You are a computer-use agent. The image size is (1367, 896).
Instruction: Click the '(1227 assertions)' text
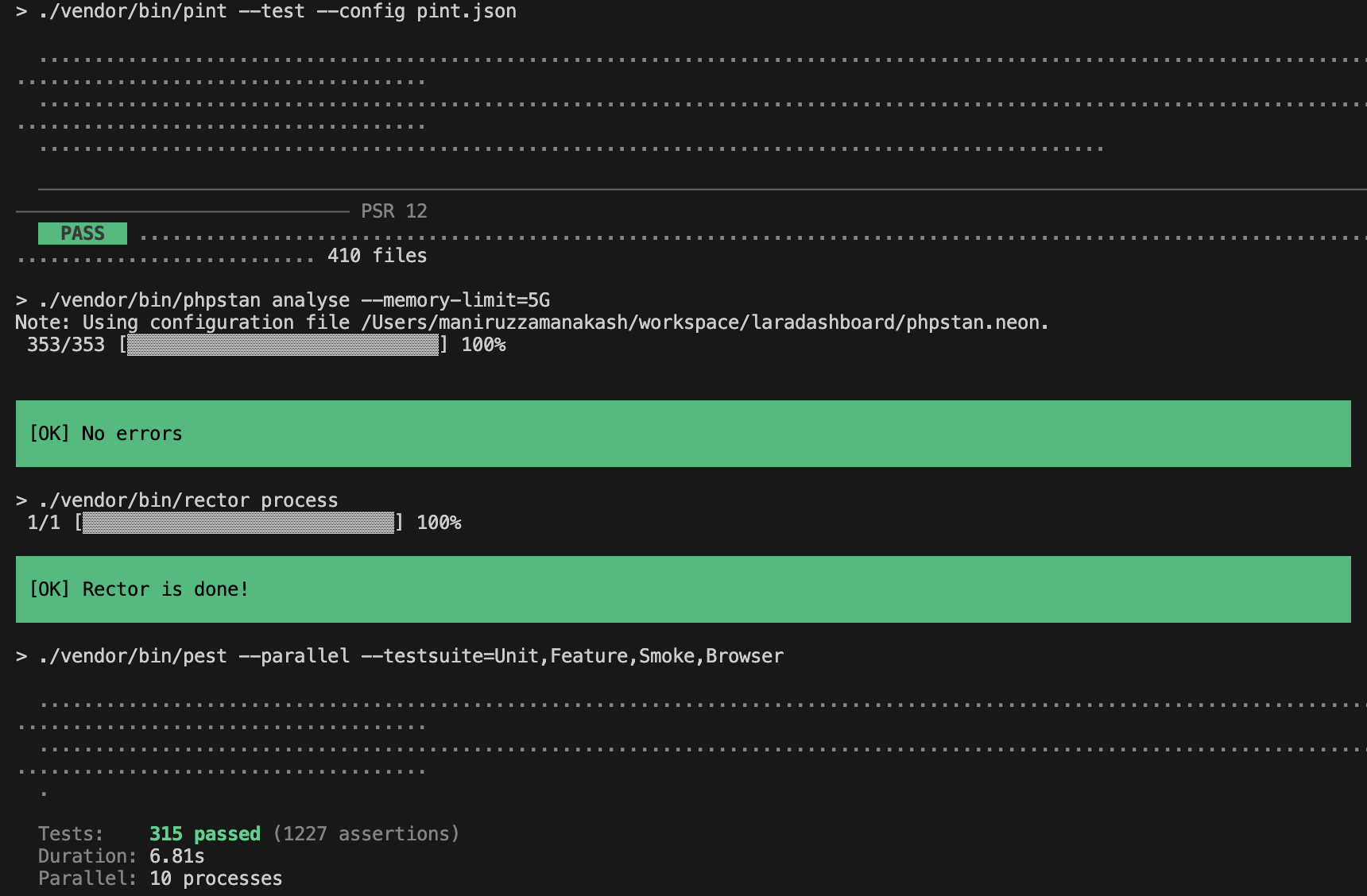click(x=366, y=834)
